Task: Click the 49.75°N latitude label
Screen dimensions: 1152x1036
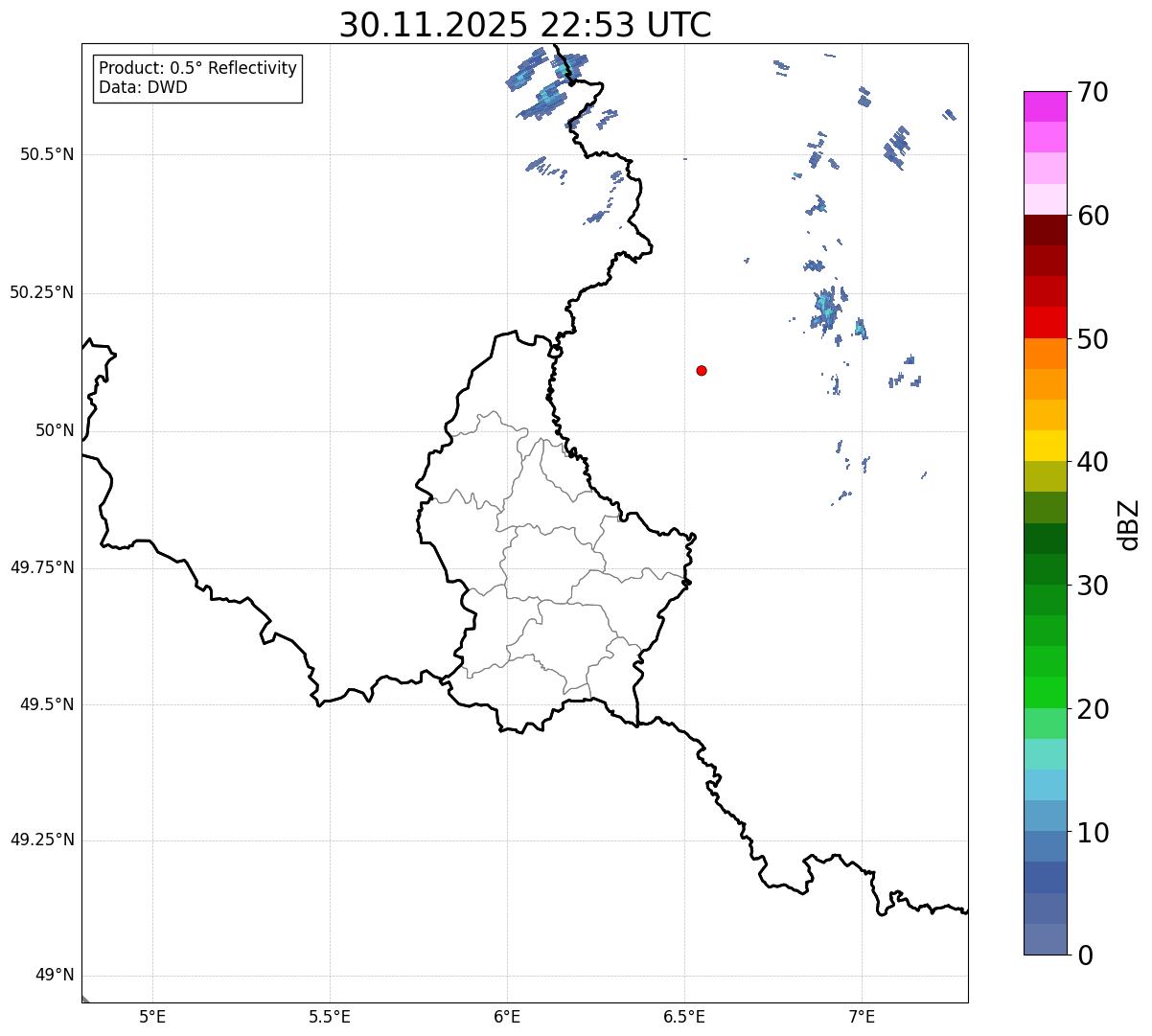Action: [41, 567]
